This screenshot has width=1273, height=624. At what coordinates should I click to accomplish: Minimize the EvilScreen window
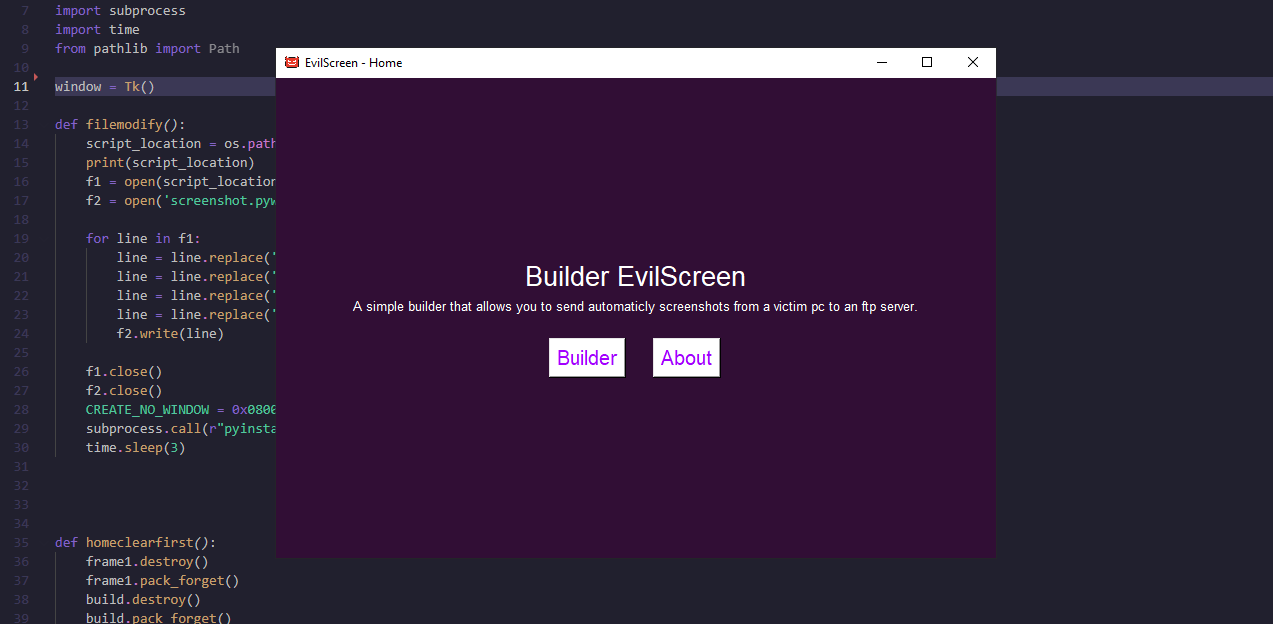point(881,61)
